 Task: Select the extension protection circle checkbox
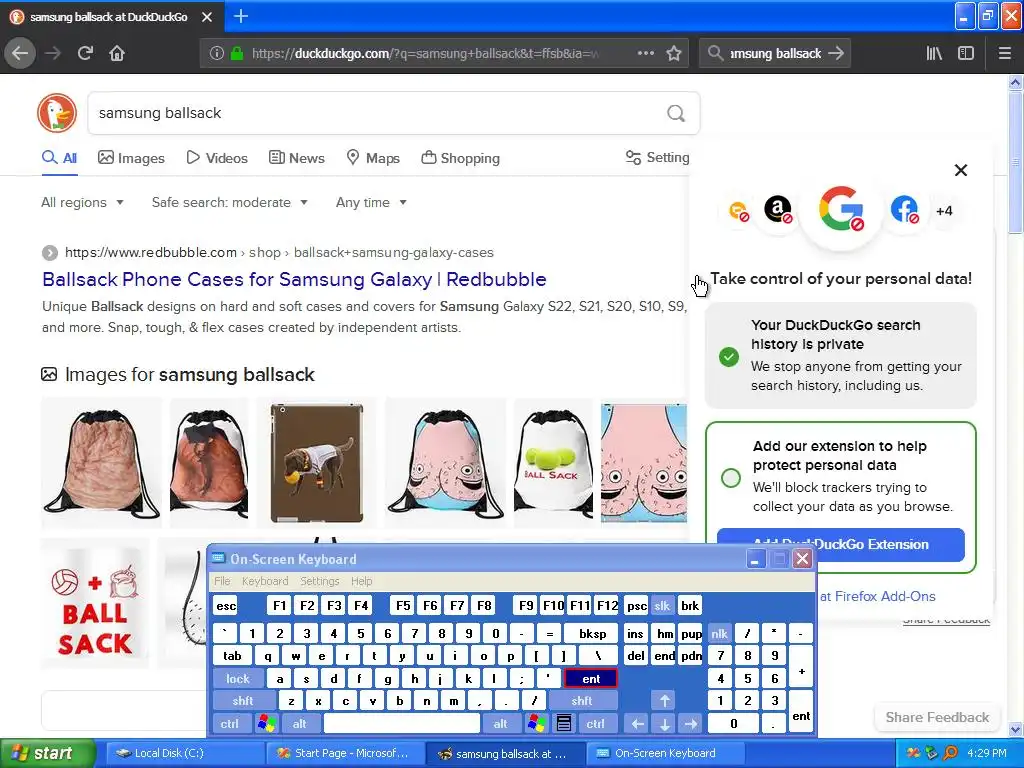(731, 477)
